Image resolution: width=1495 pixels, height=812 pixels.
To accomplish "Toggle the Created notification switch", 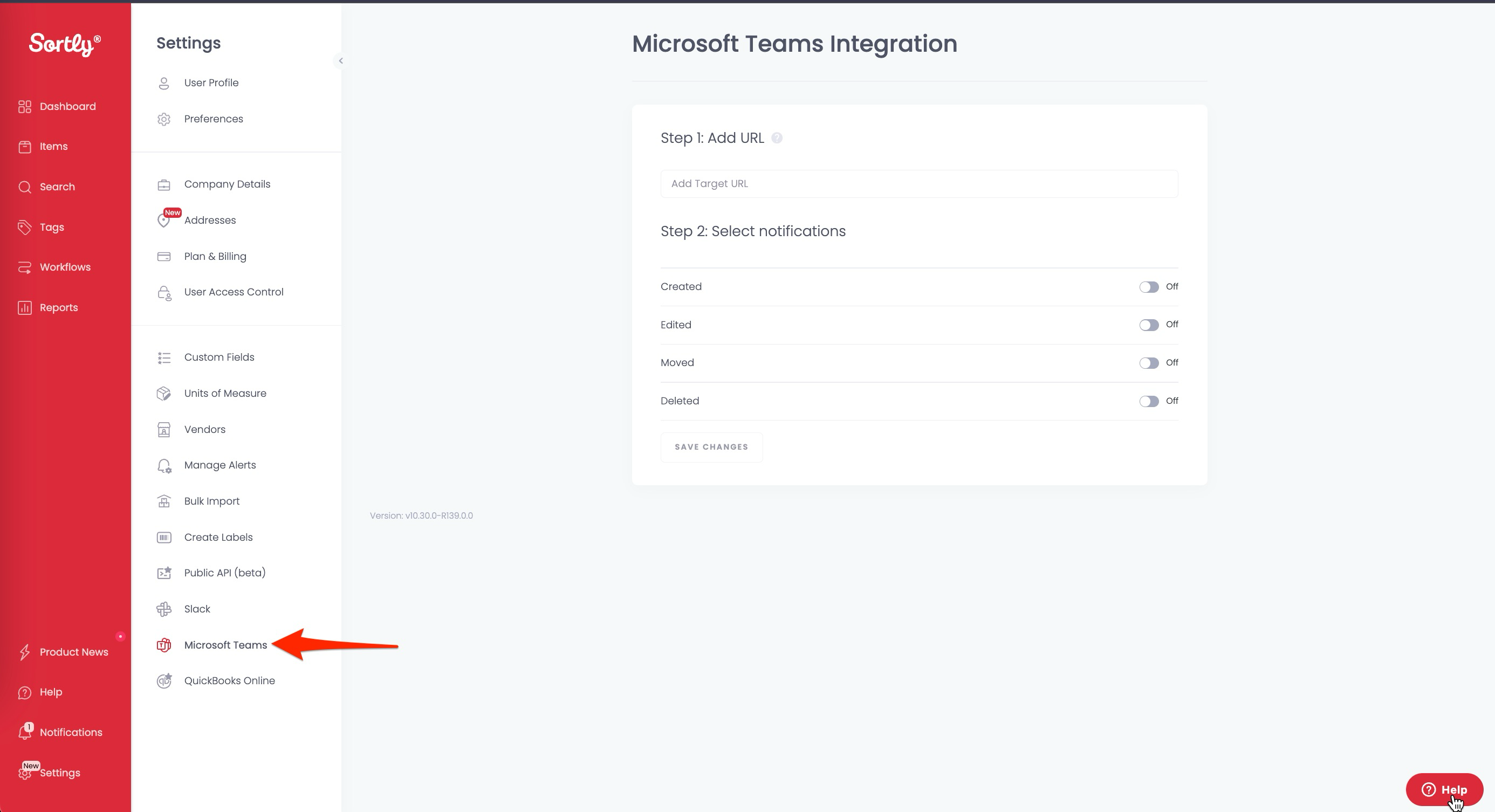I will click(1149, 287).
